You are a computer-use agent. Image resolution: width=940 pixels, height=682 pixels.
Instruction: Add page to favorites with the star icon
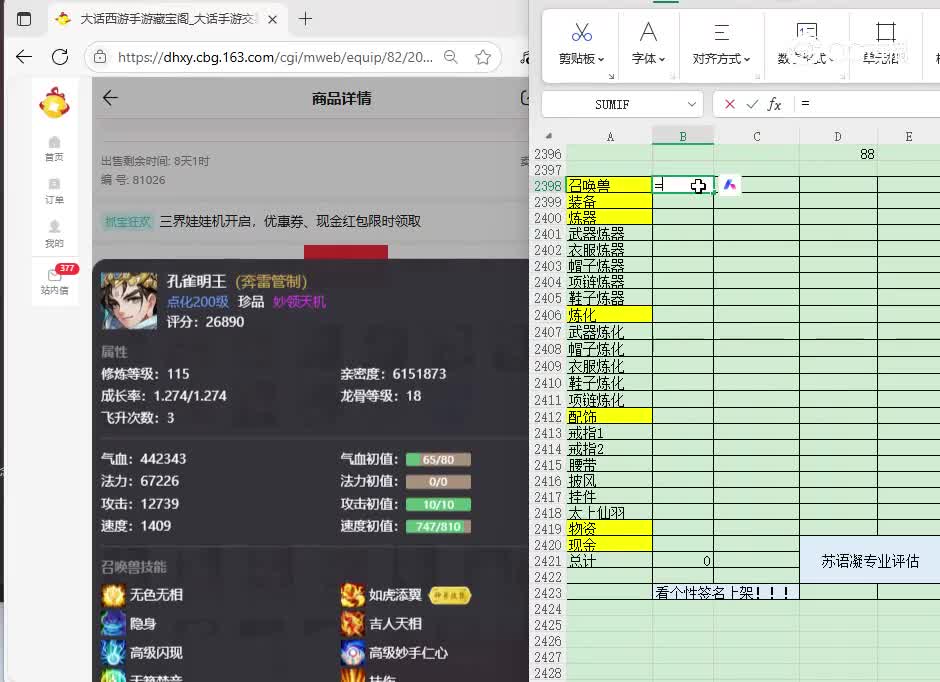(483, 57)
